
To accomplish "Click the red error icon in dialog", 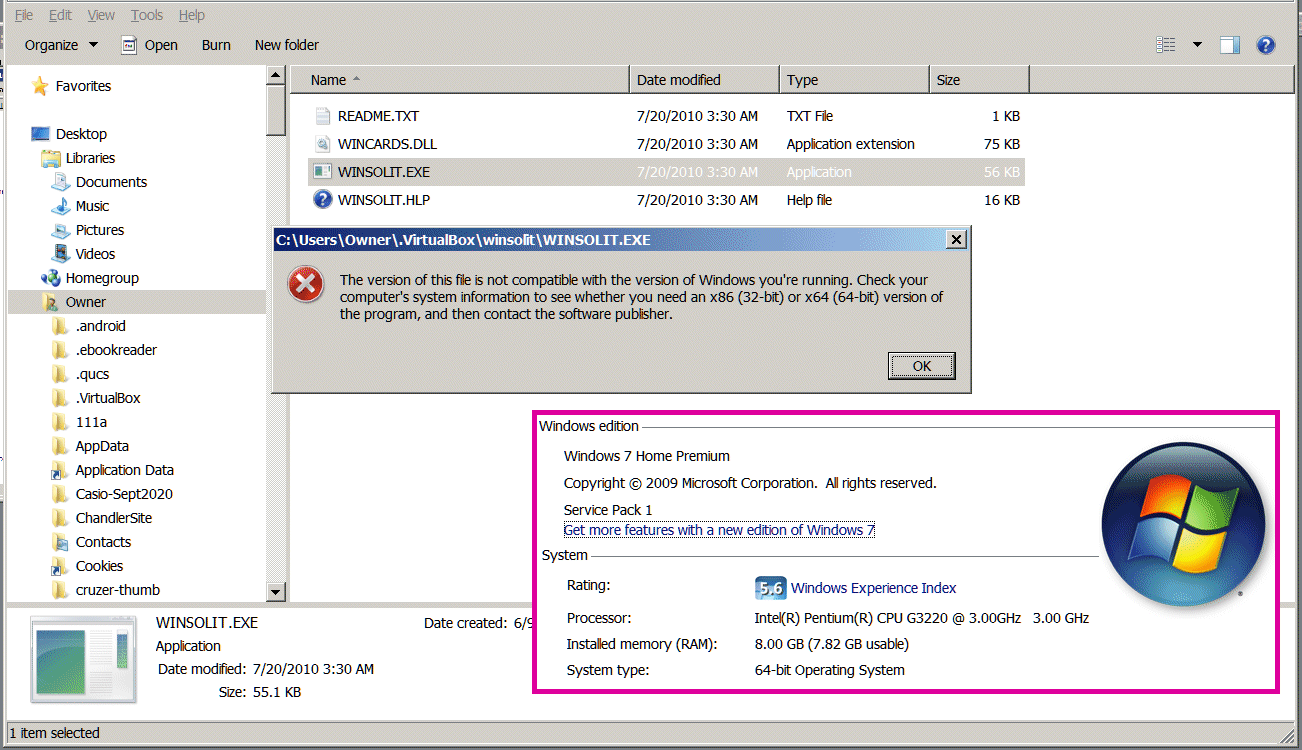I will pos(305,286).
